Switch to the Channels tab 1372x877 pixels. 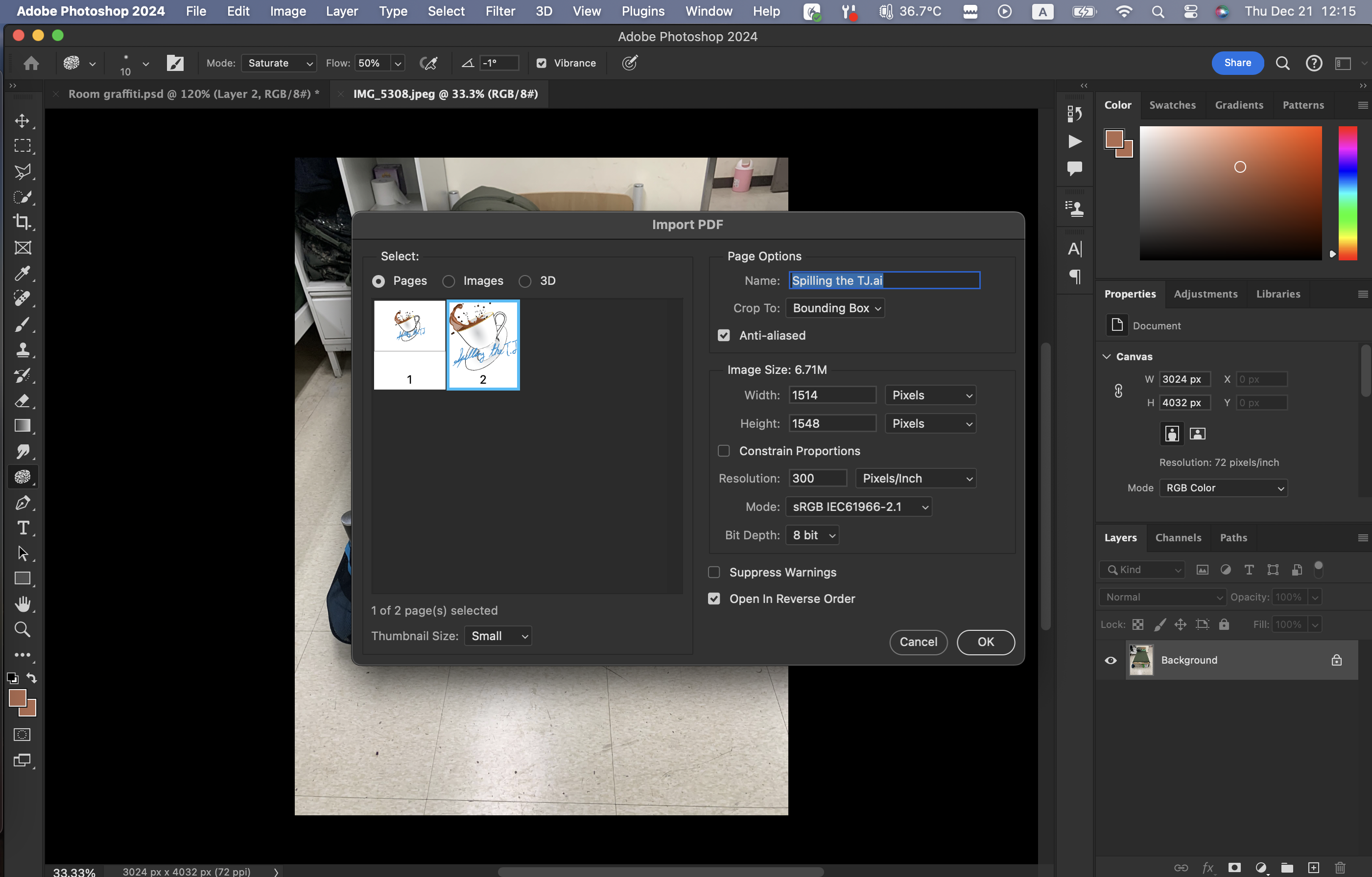click(1178, 537)
